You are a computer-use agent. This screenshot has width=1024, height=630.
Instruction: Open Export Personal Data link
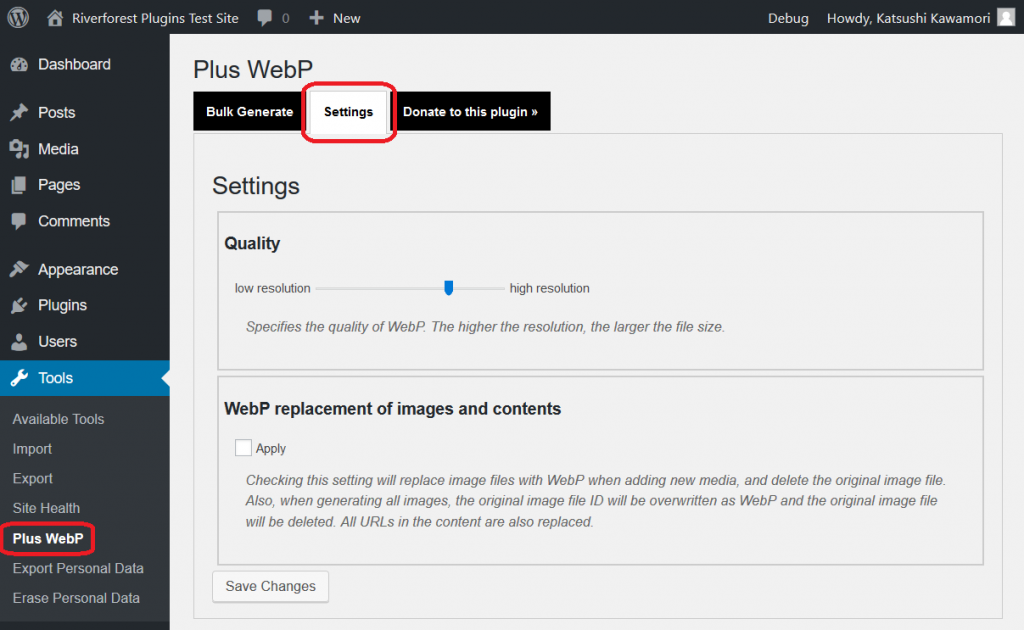[78, 568]
